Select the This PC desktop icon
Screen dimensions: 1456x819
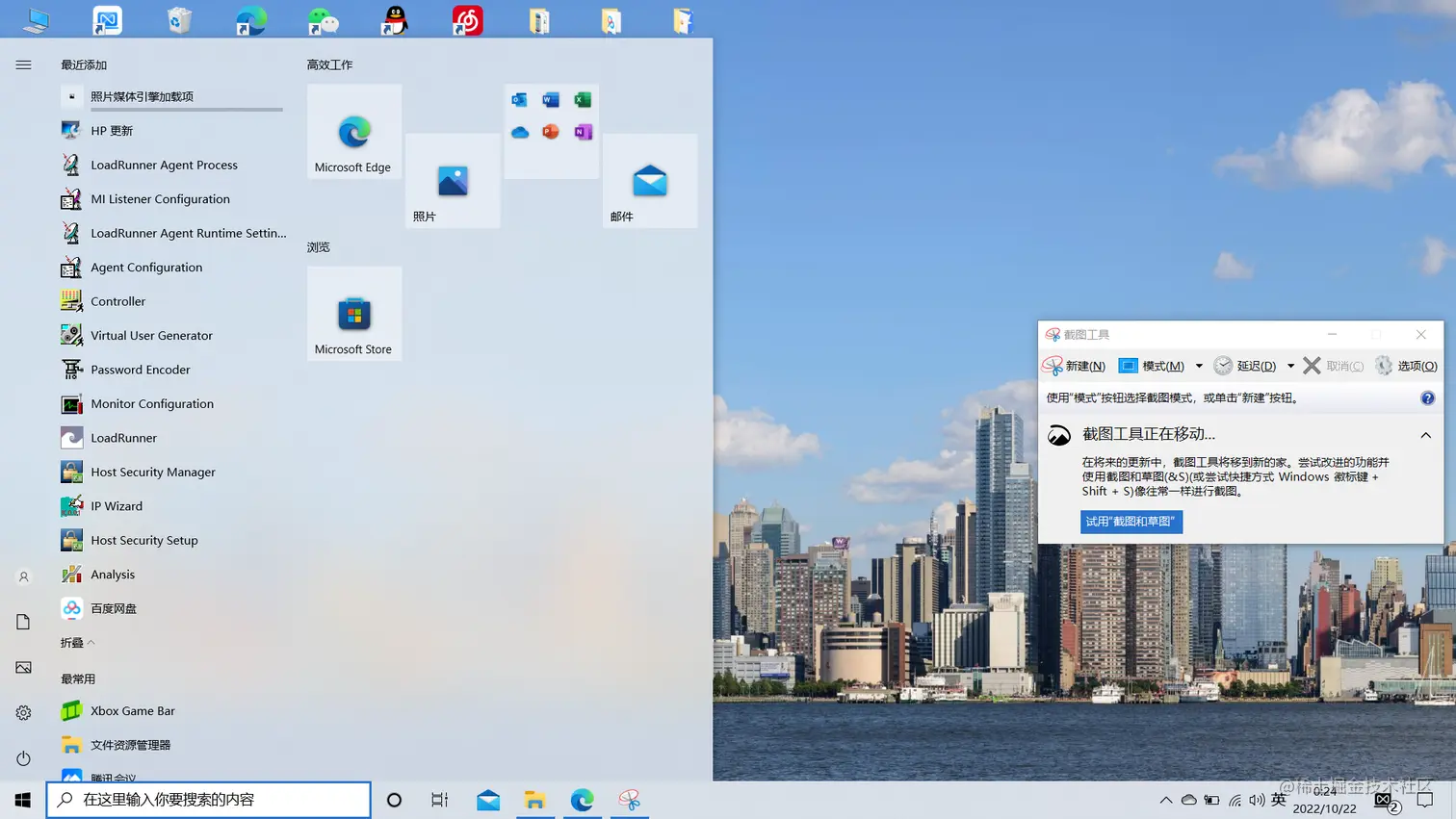tap(36, 20)
